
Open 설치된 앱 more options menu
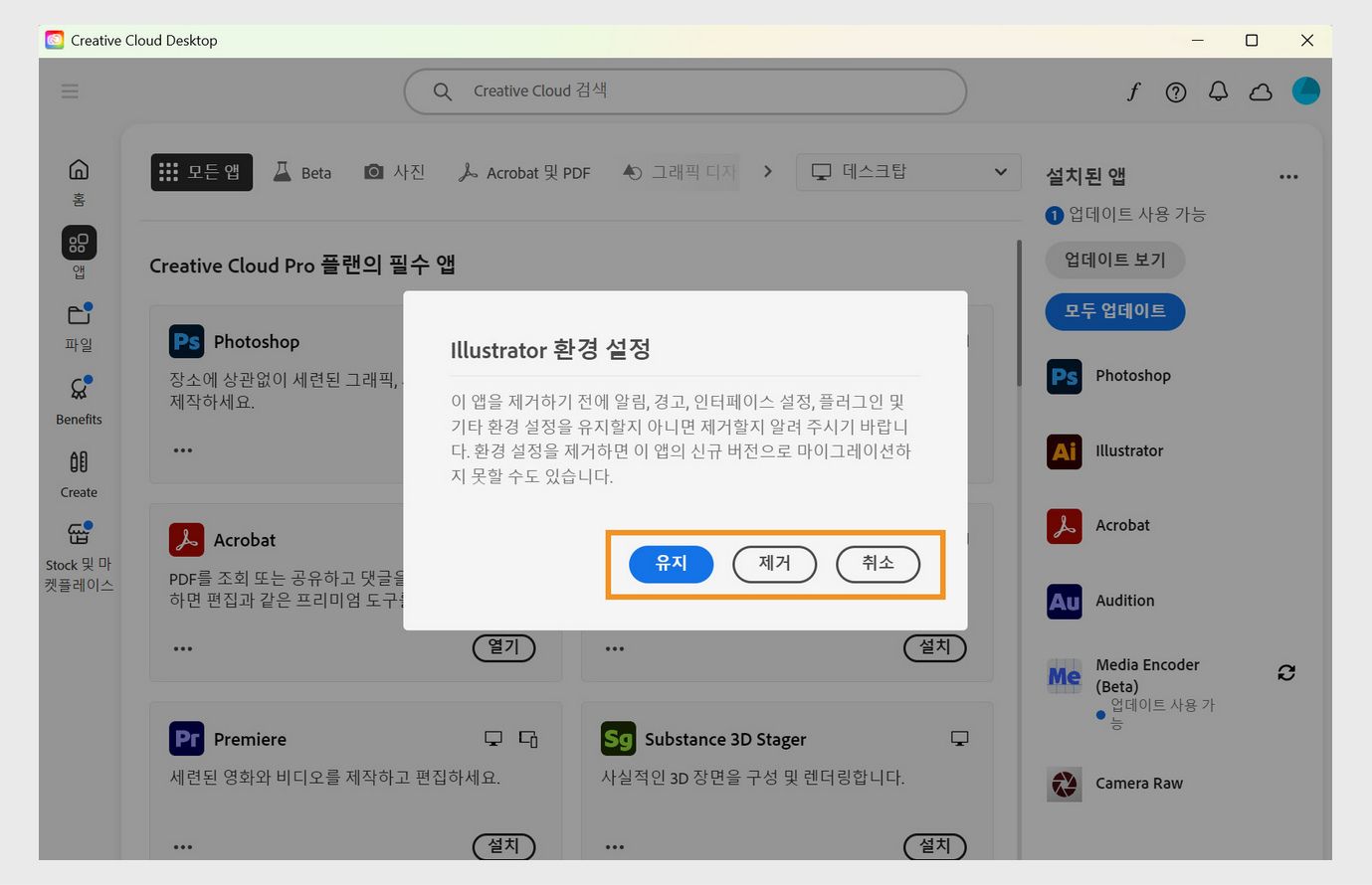click(x=1288, y=177)
